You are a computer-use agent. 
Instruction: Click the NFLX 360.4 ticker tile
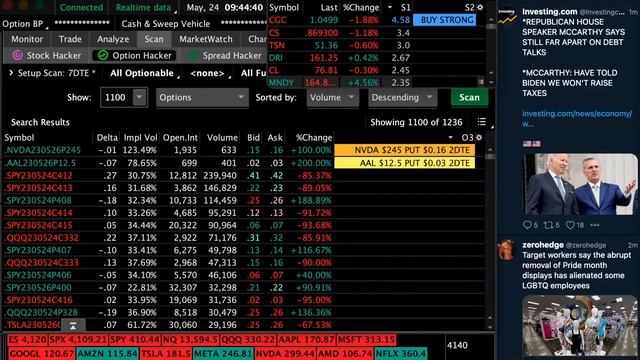pyautogui.click(x=401, y=353)
